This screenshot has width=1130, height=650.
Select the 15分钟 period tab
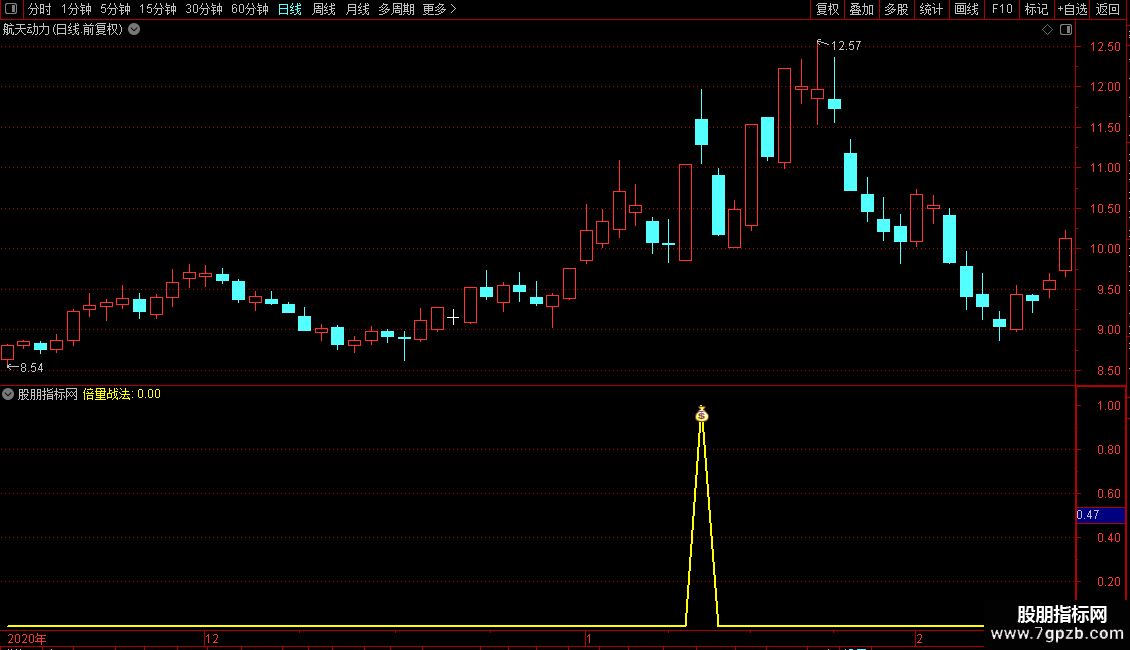tap(158, 9)
